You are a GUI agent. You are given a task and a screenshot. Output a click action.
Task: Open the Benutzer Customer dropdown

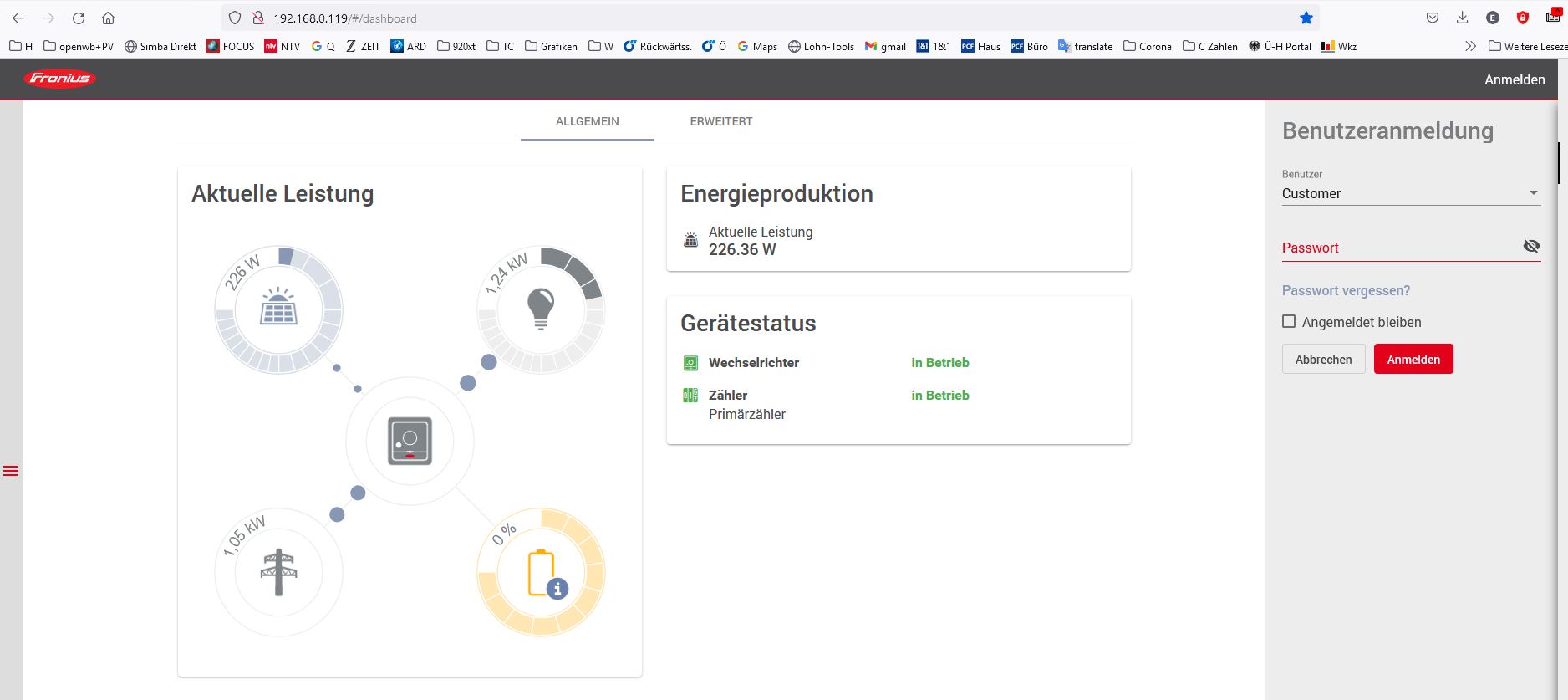pos(1410,193)
